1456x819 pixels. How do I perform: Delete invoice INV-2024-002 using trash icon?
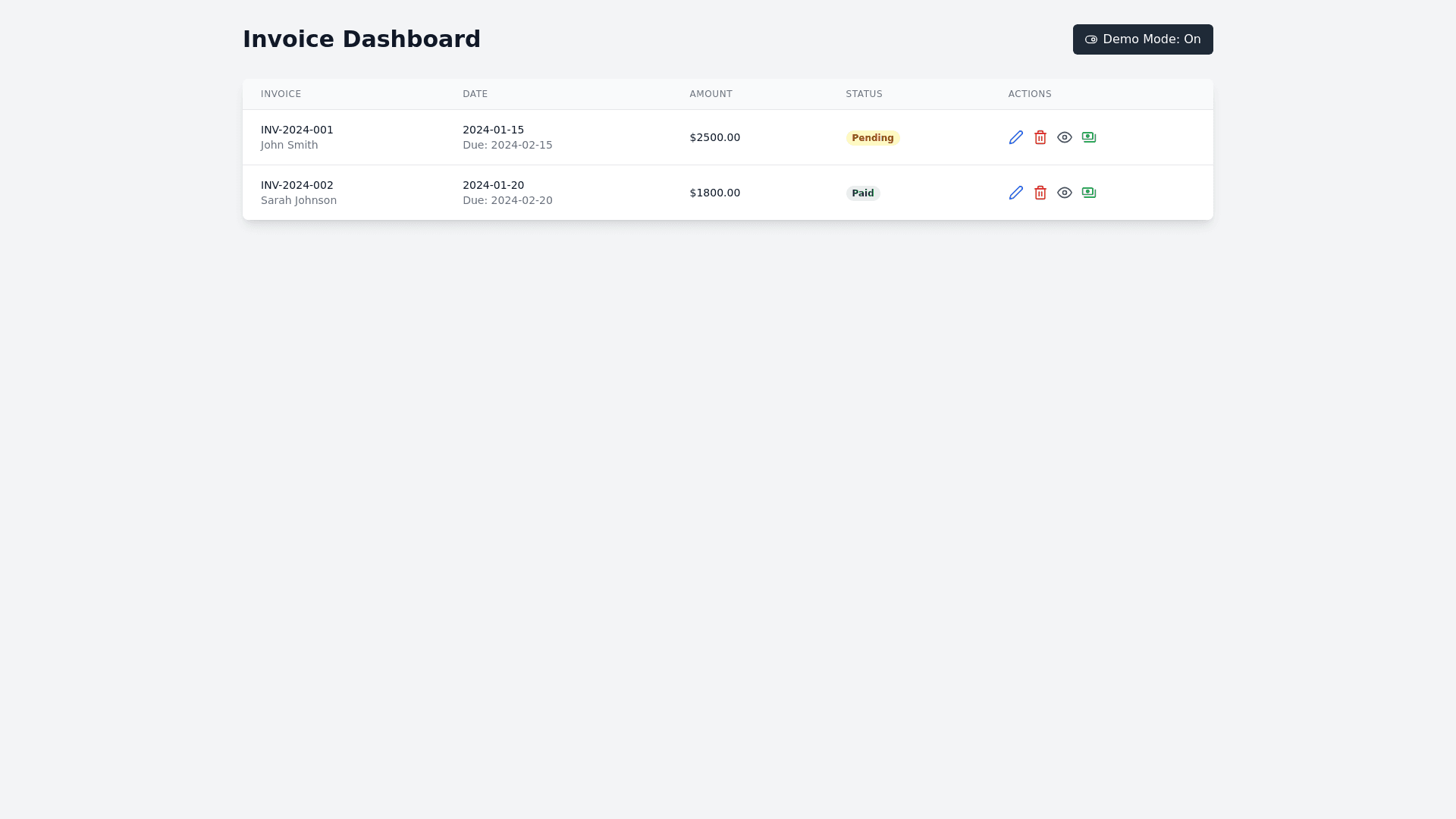pos(1040,193)
